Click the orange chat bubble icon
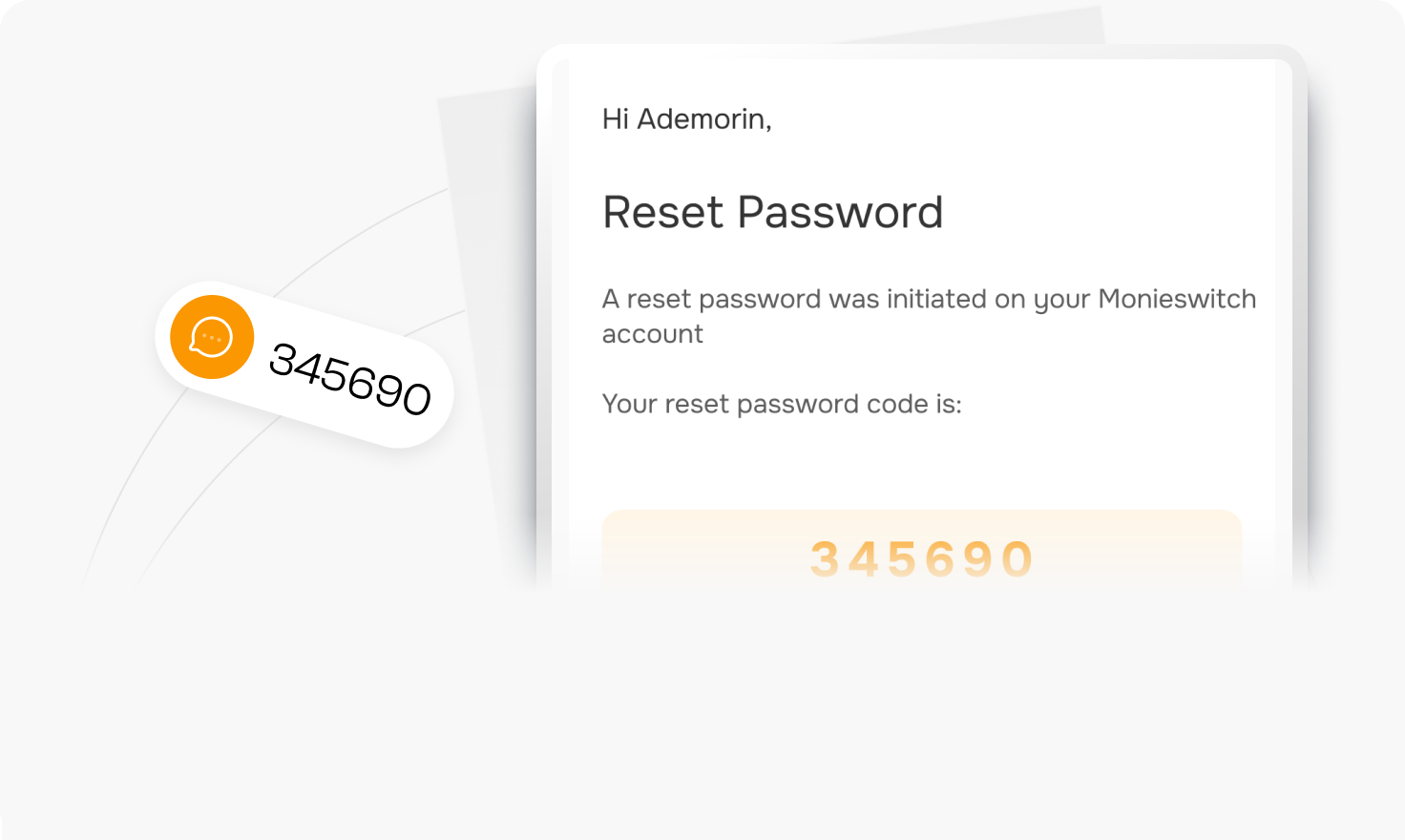 (x=212, y=337)
